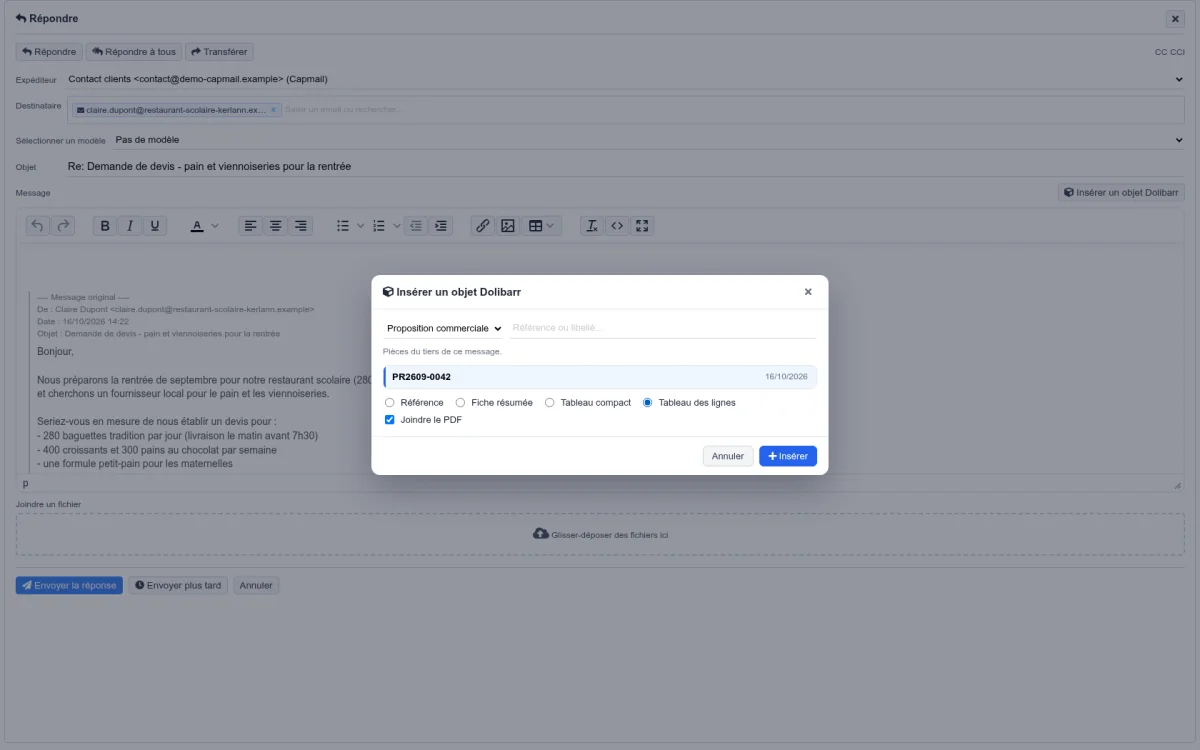
Task: Expand the Sélectionner un modèle dropdown
Action: pos(649,140)
